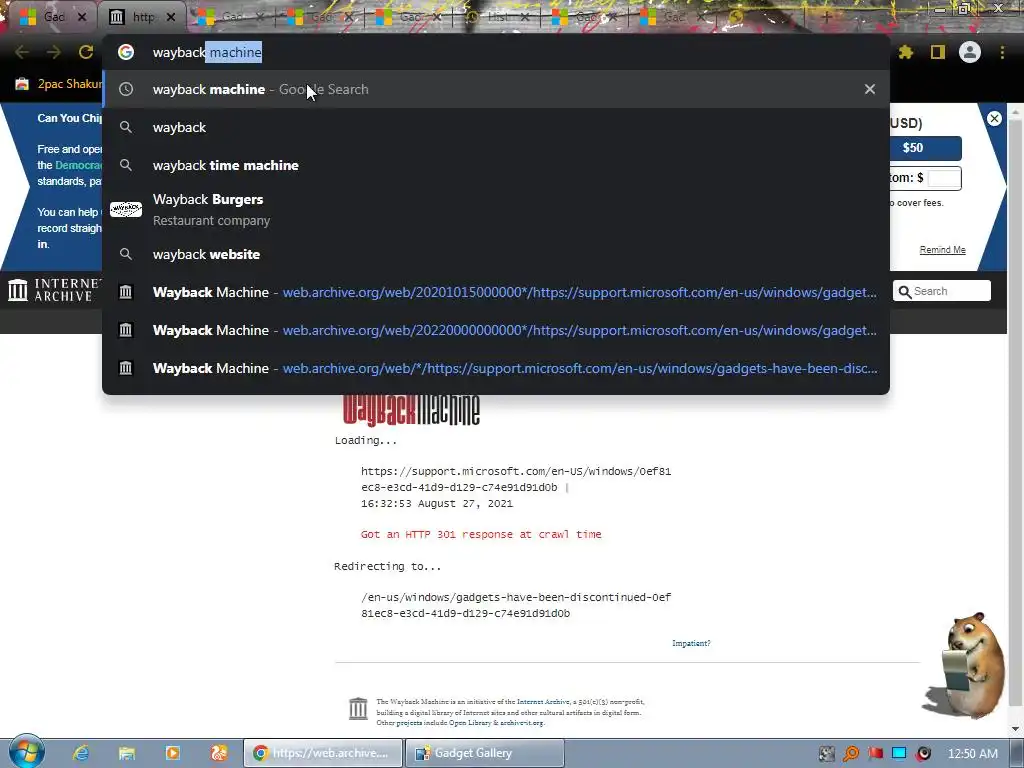This screenshot has height=768, width=1024.
Task: Select the 'wayback machine - Google Search' suggestion
Action: coord(496,89)
